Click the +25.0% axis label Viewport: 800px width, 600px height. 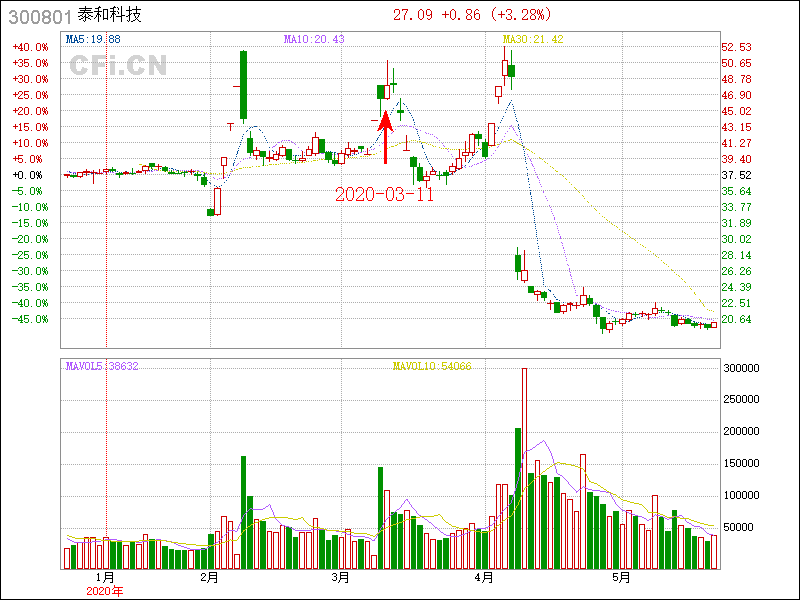point(31,95)
